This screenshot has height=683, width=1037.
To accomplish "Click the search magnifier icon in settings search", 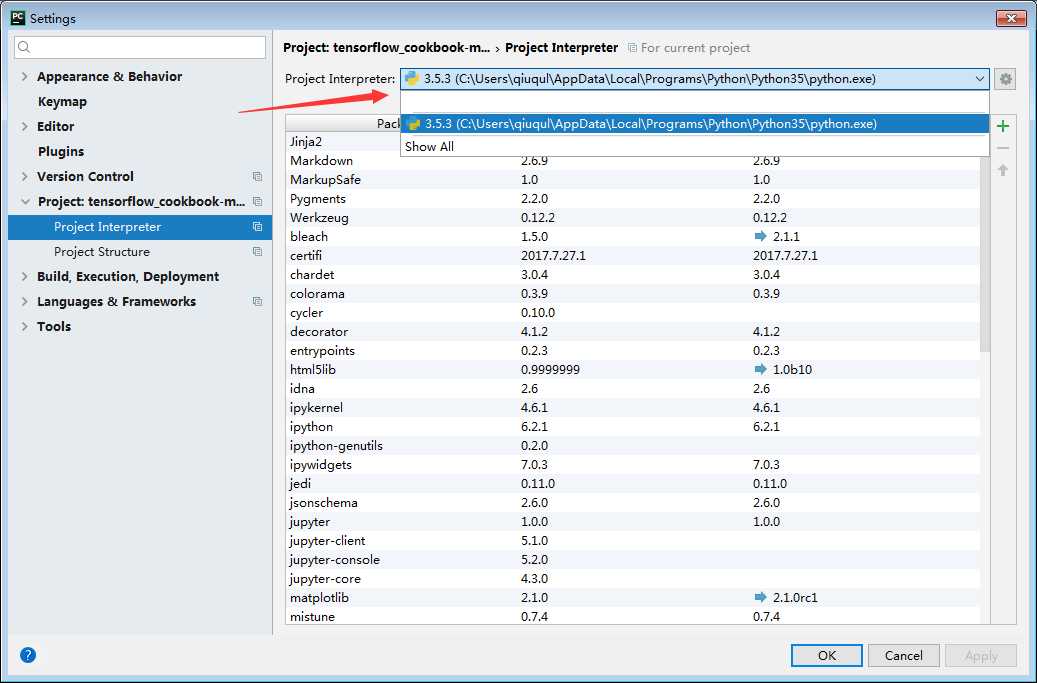I will 24,47.
